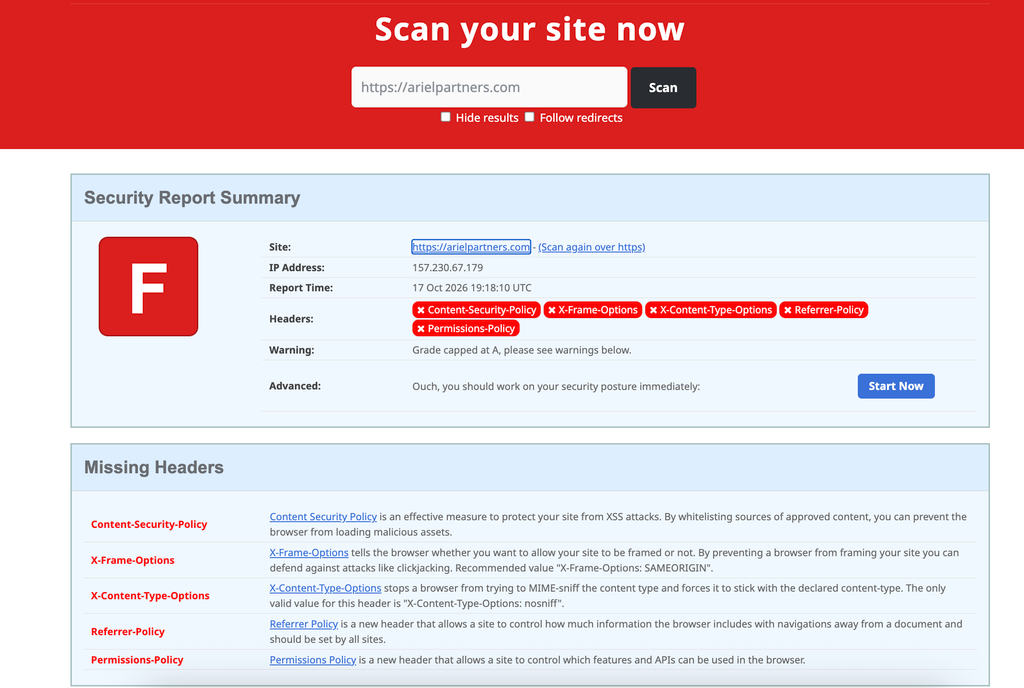Open the X-Frame-Options documentation link
Viewport: 1024px width, 688px height.
pyautogui.click(x=309, y=552)
